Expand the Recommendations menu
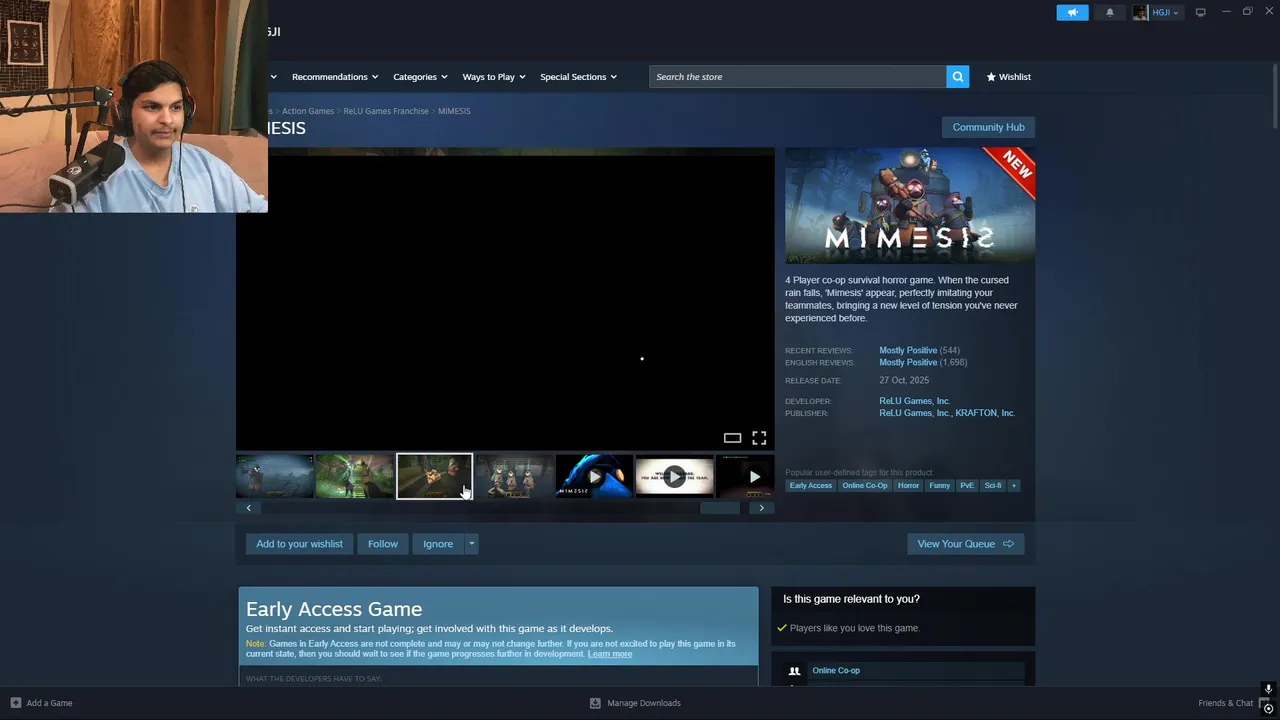The height and width of the screenshot is (720, 1280). (x=335, y=76)
